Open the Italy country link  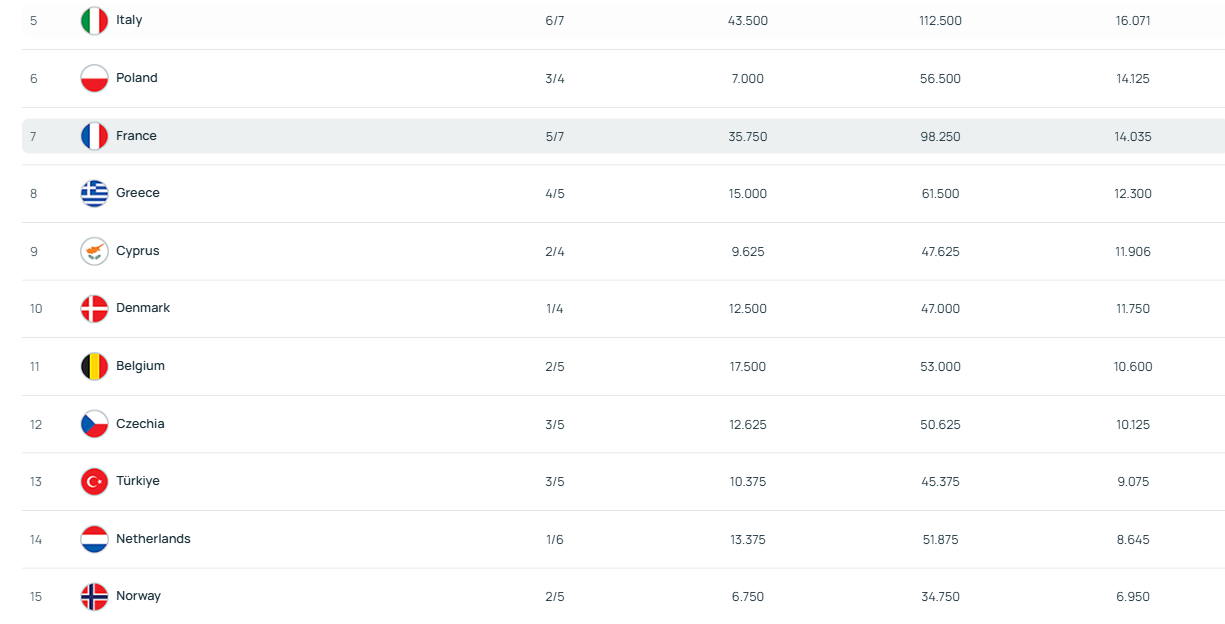(x=129, y=20)
